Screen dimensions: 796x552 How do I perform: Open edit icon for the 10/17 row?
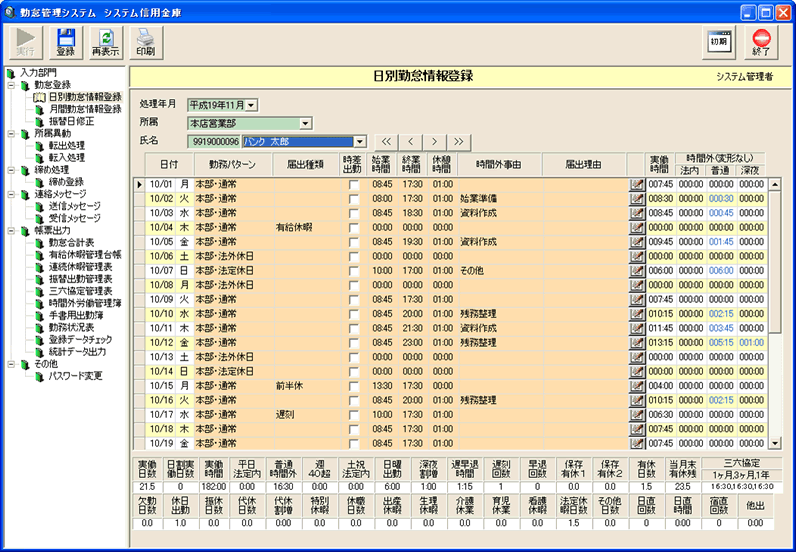point(636,415)
